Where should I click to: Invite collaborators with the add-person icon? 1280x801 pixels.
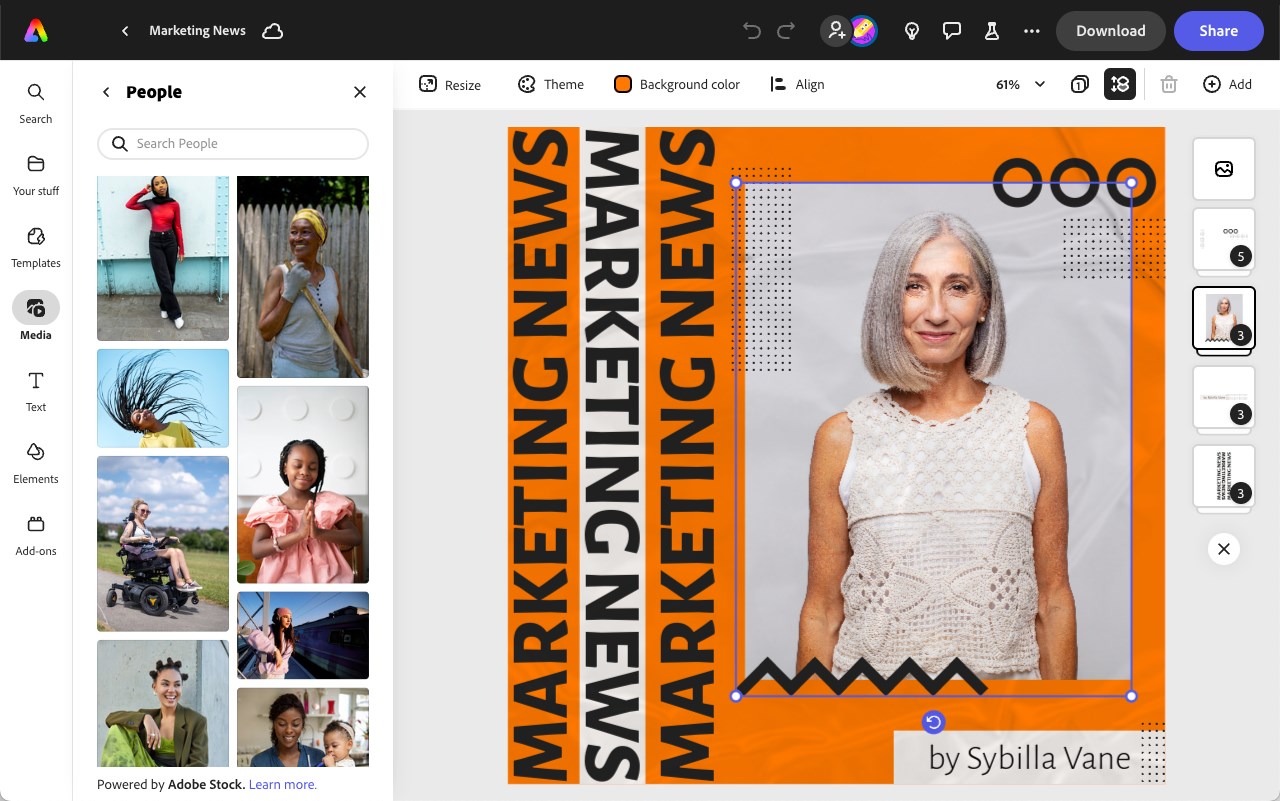[836, 31]
